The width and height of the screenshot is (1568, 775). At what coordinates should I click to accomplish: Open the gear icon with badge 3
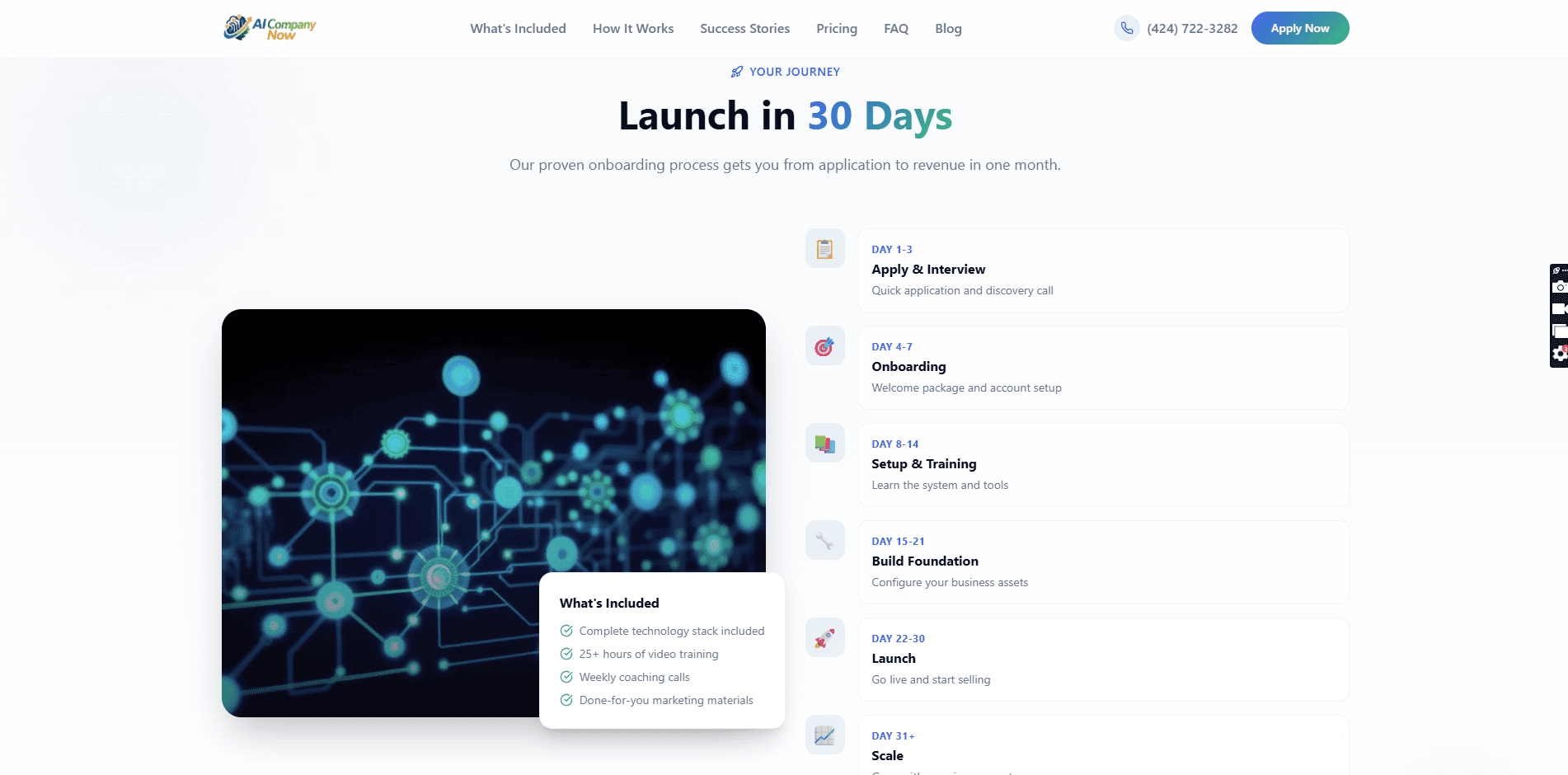pyautogui.click(x=1560, y=353)
